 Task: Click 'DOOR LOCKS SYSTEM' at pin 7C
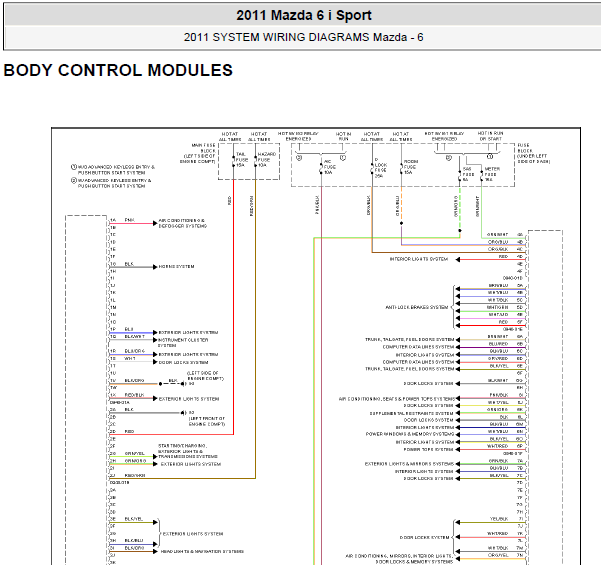pyautogui.click(x=429, y=478)
